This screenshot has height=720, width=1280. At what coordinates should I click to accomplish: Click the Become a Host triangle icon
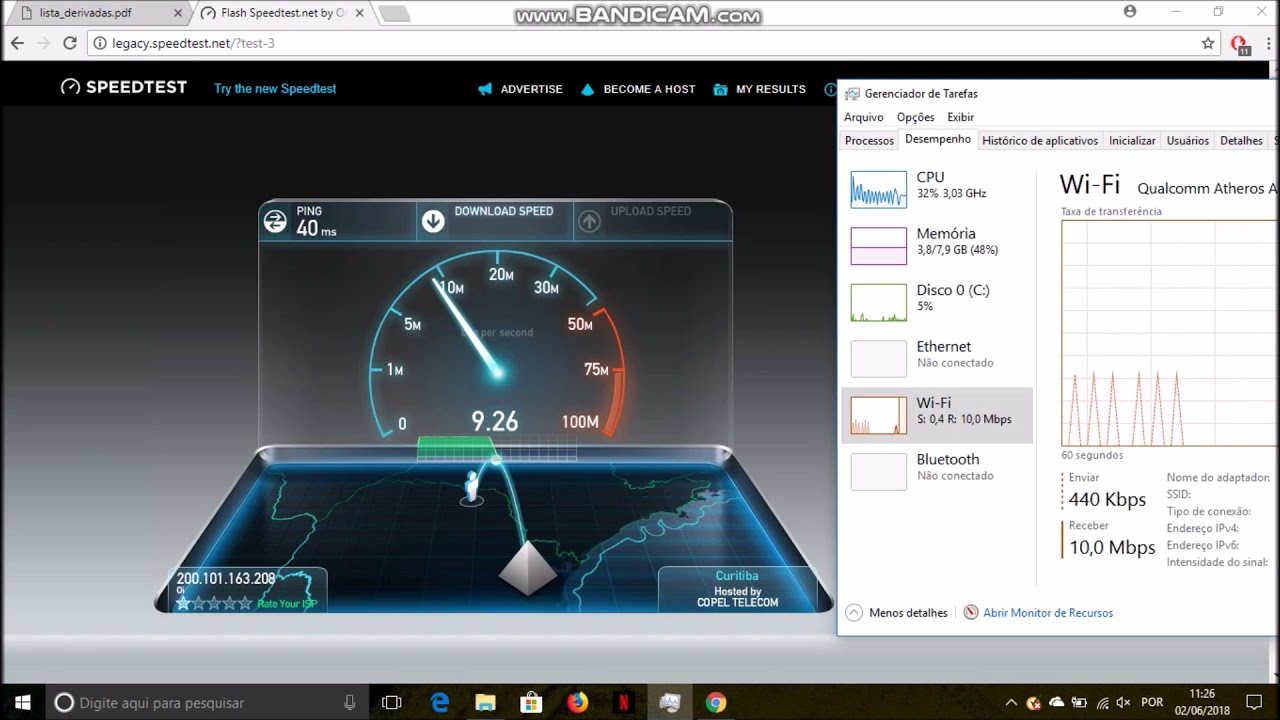pyautogui.click(x=587, y=89)
